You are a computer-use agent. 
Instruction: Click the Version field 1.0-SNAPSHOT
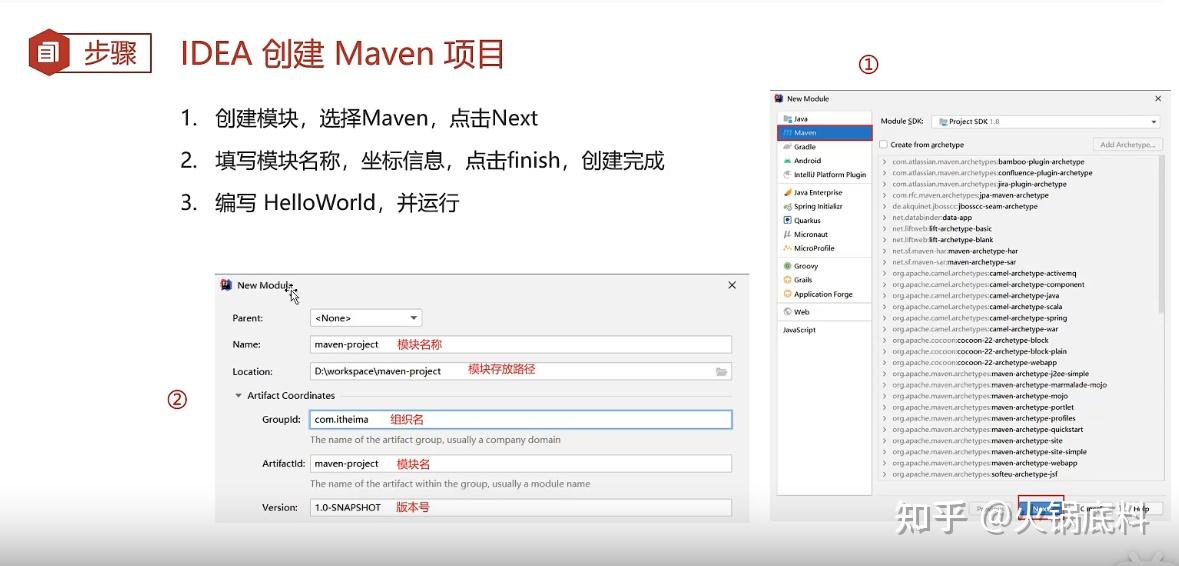click(x=520, y=507)
